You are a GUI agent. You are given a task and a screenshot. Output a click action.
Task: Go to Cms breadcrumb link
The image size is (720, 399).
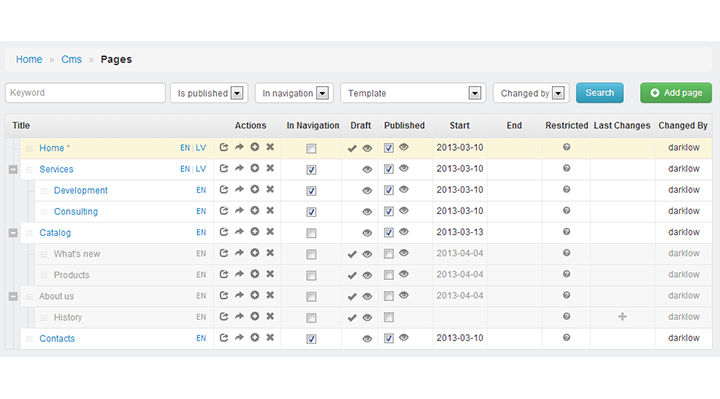(x=71, y=59)
